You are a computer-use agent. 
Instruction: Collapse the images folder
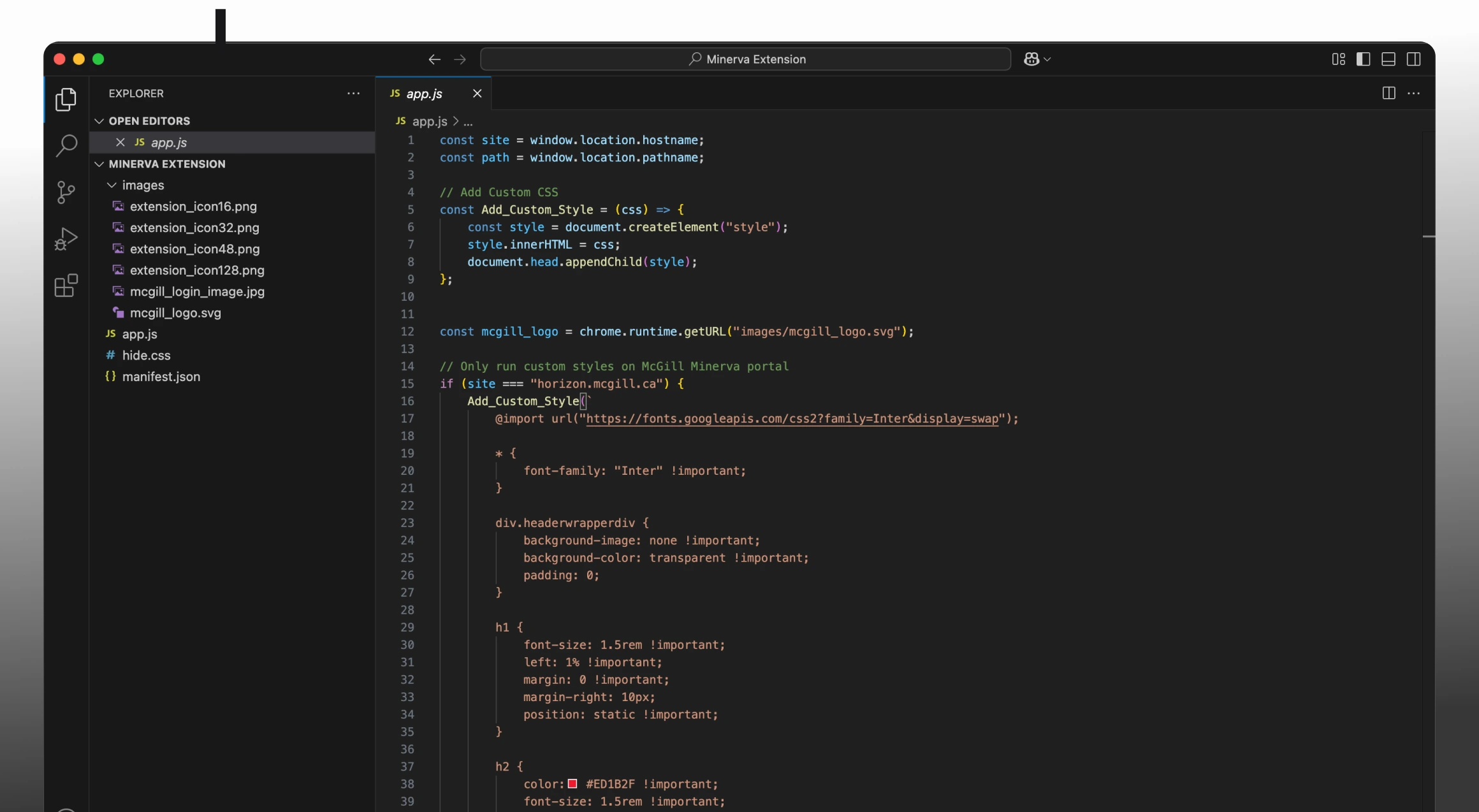point(110,185)
